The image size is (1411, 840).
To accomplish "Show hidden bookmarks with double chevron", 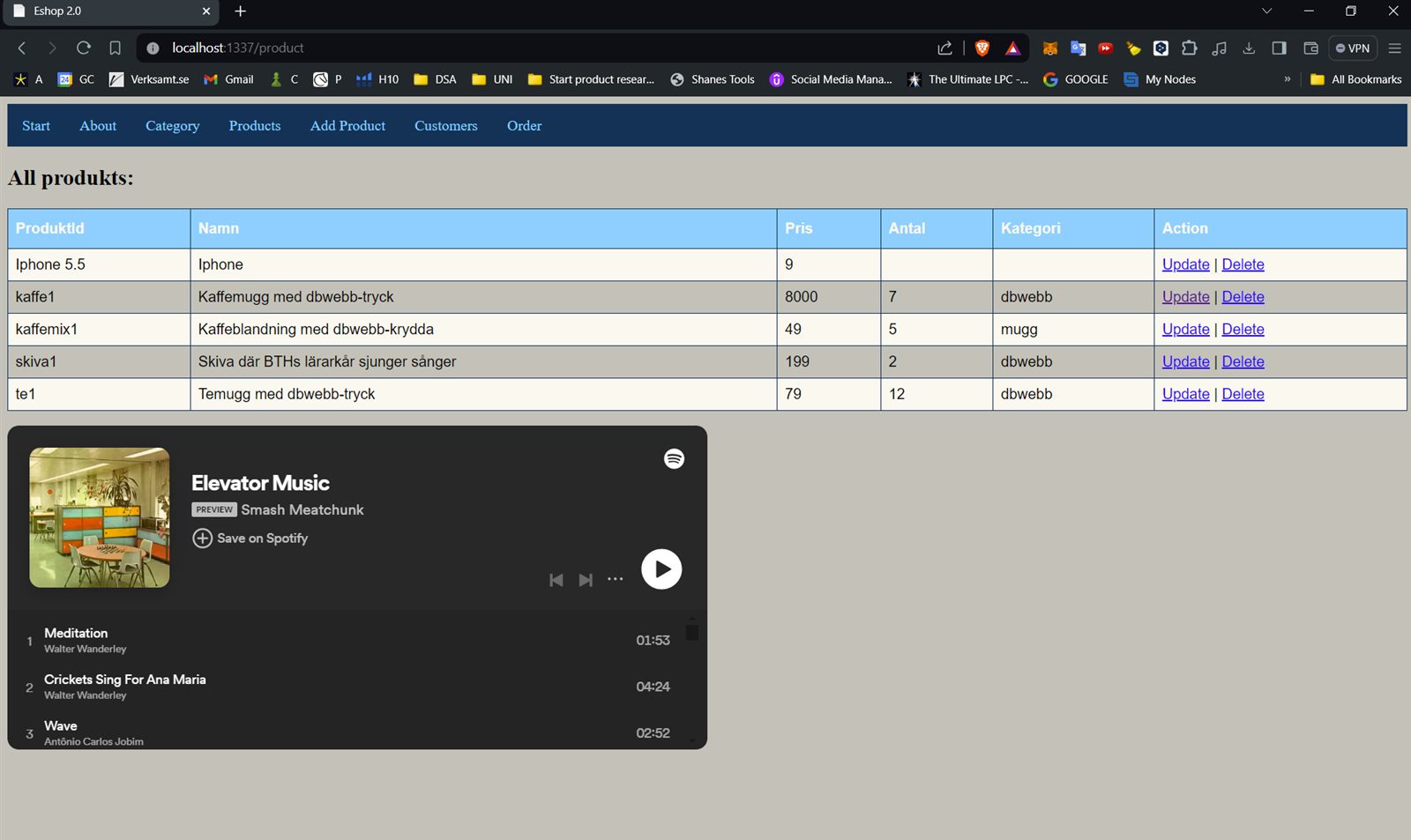I will pos(1287,79).
